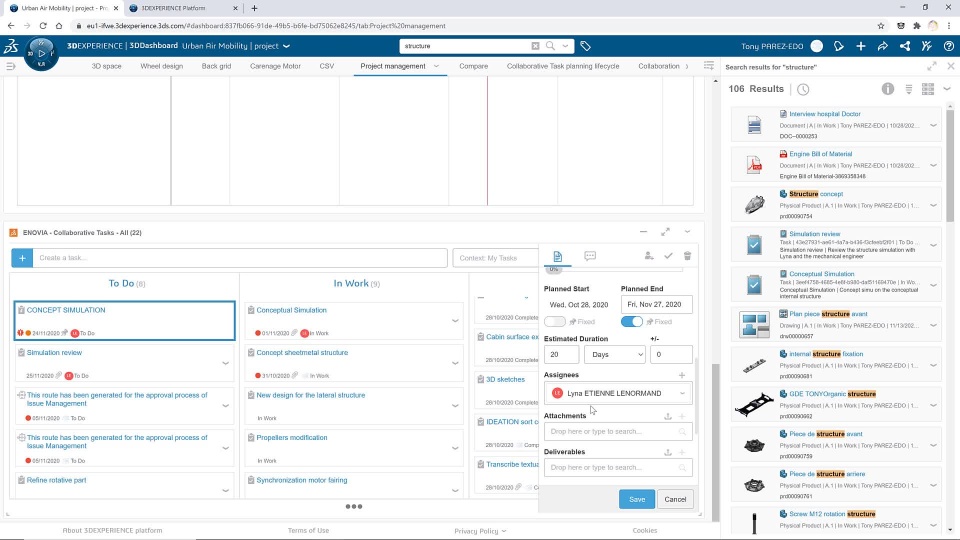Open notifications bell in top bar
This screenshot has width=960, height=540.
tap(839, 46)
